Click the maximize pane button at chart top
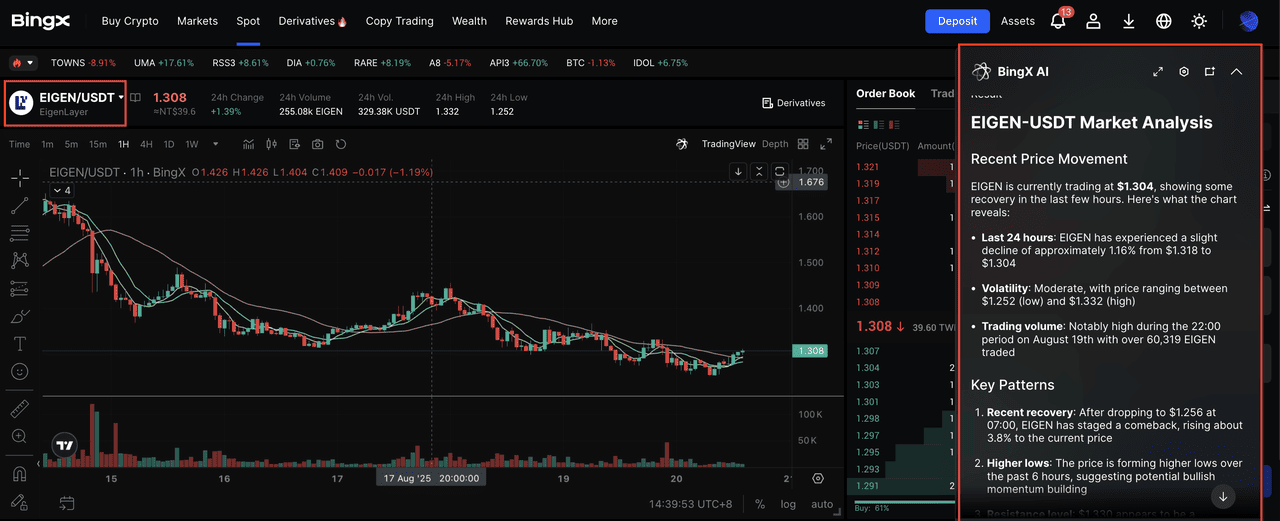The width and height of the screenshot is (1280, 521). (x=780, y=172)
